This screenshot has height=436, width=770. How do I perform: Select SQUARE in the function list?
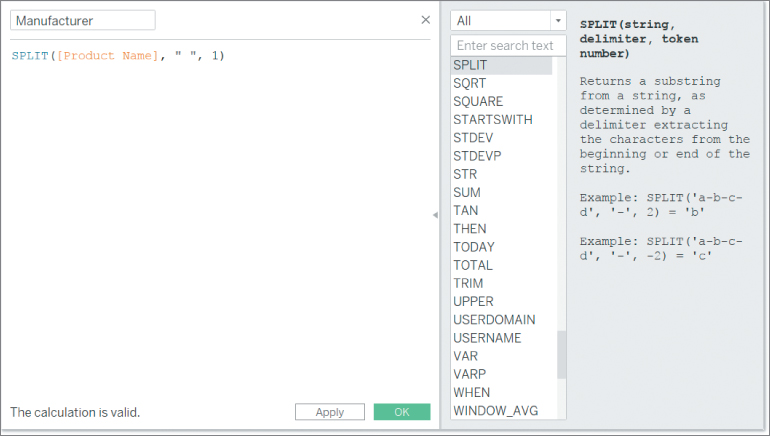point(501,102)
